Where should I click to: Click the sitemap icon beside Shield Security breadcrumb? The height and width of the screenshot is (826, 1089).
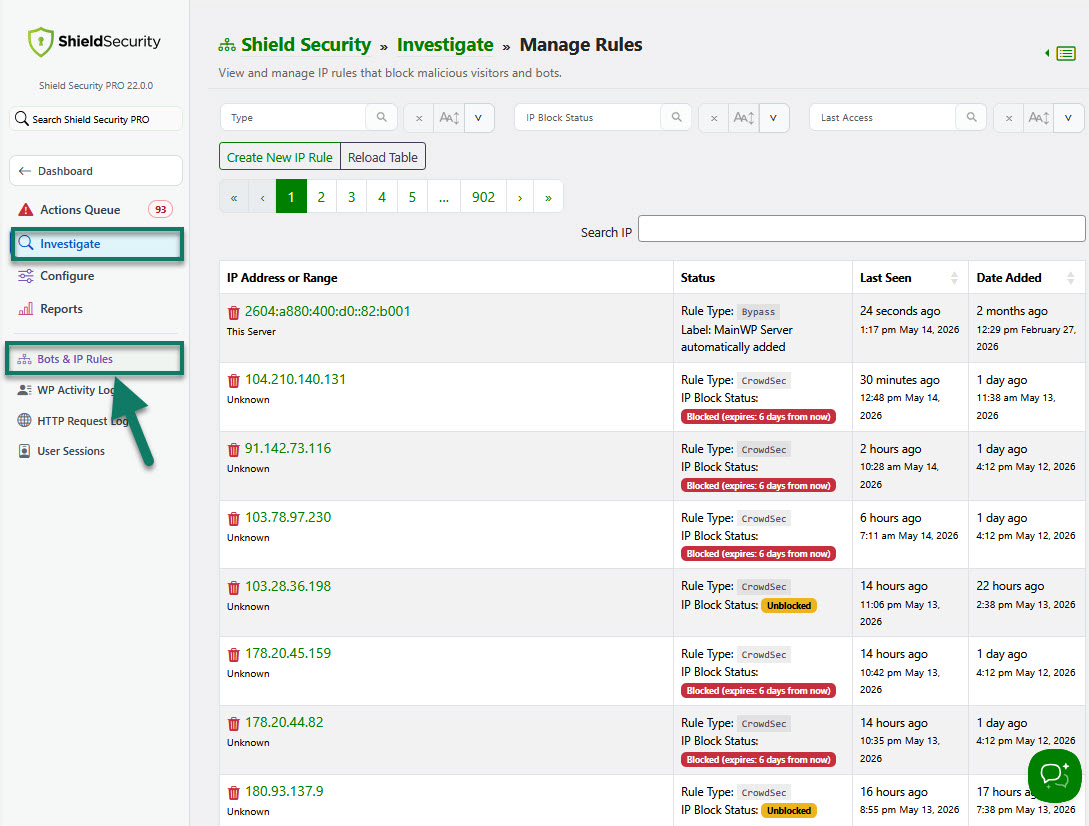coord(227,46)
